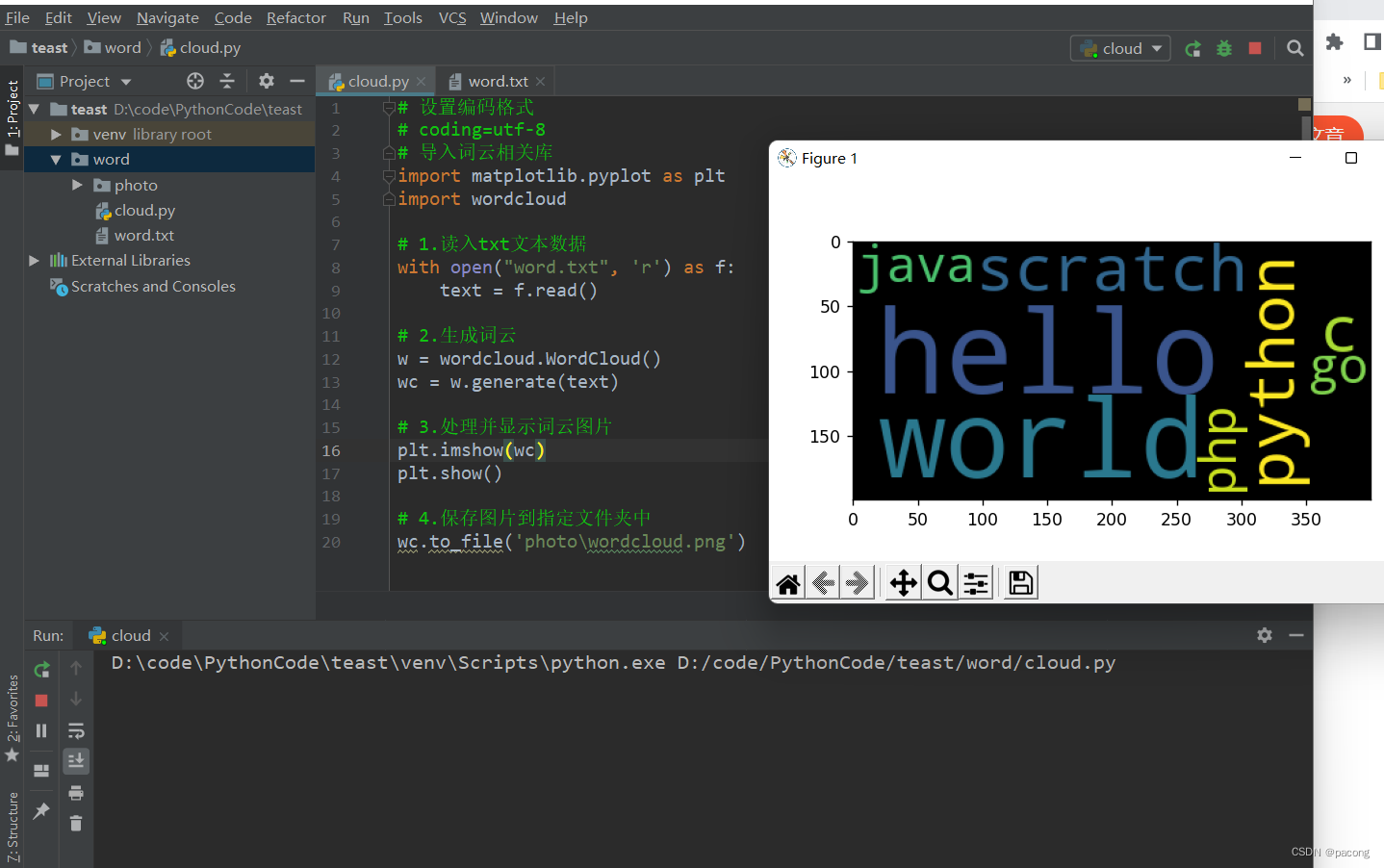The height and width of the screenshot is (868, 1384).
Task: Click the layout icon in the Run panel sidebar
Action: pos(41,771)
